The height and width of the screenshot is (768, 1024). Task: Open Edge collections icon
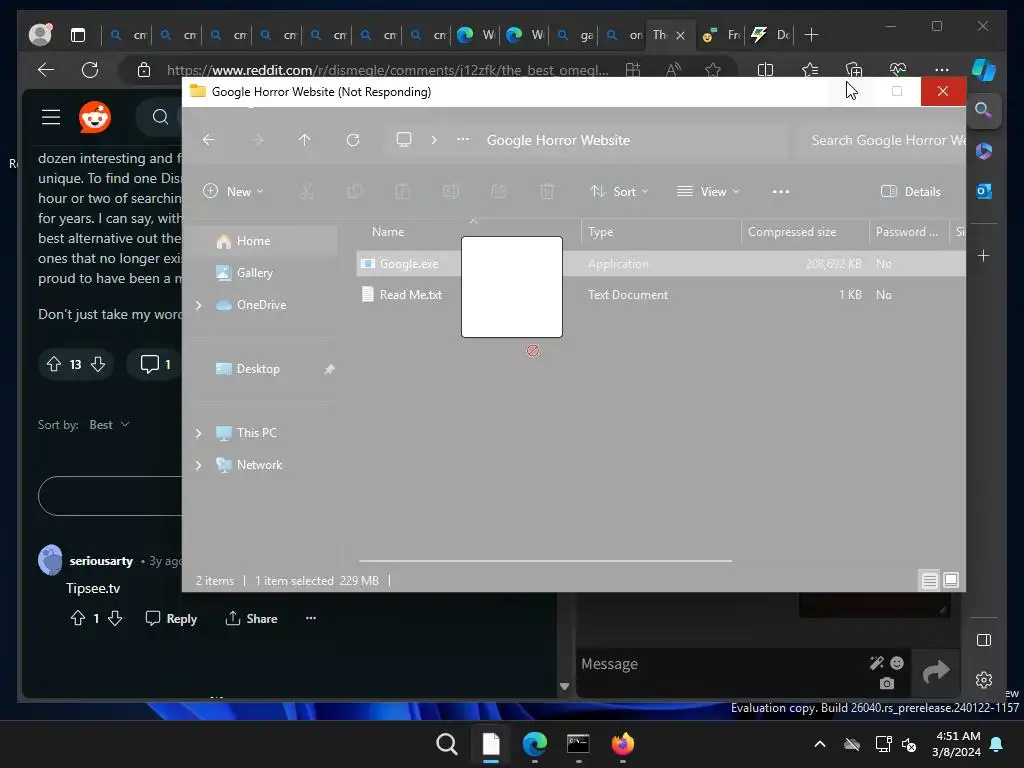click(x=854, y=70)
